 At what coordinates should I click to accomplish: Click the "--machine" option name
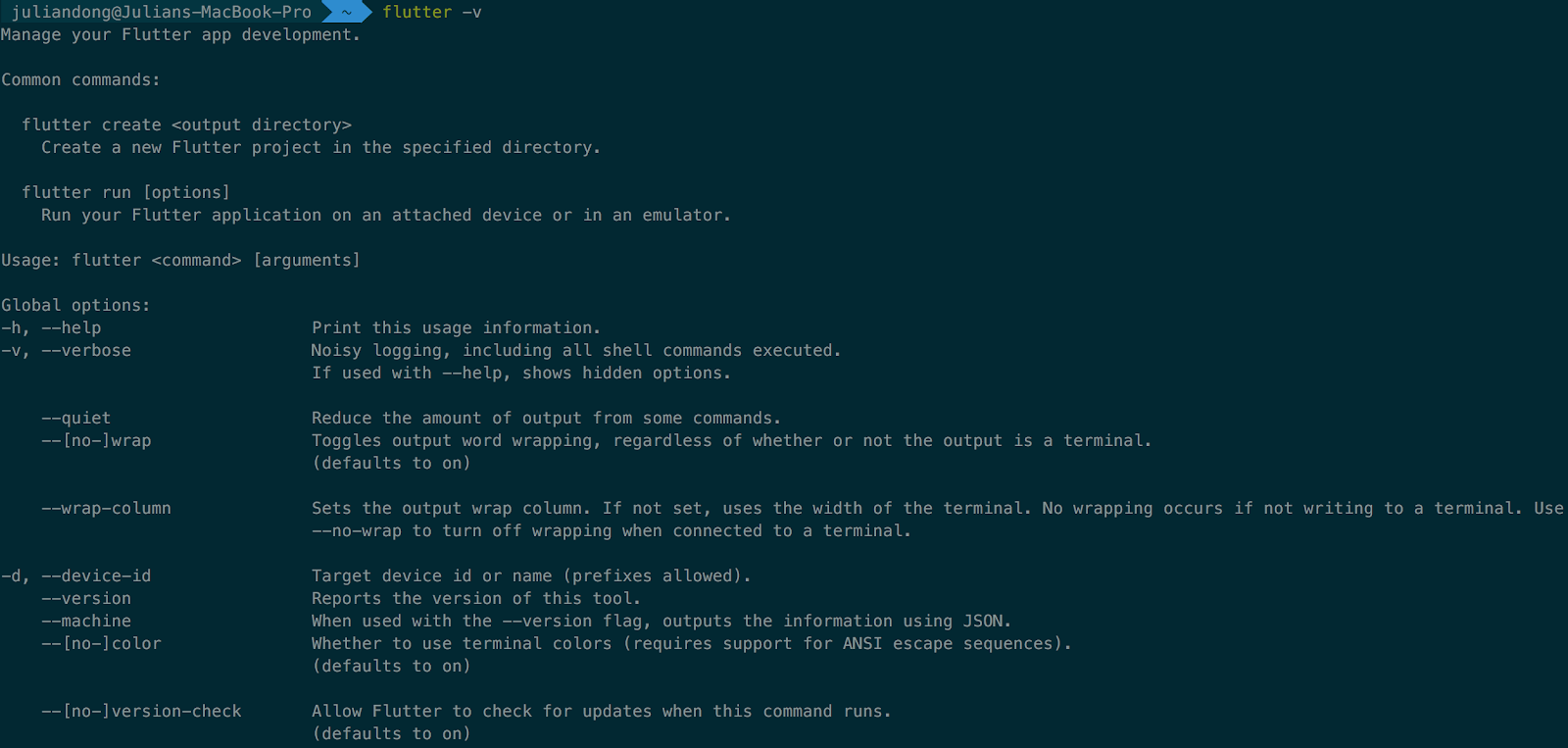click(x=86, y=621)
